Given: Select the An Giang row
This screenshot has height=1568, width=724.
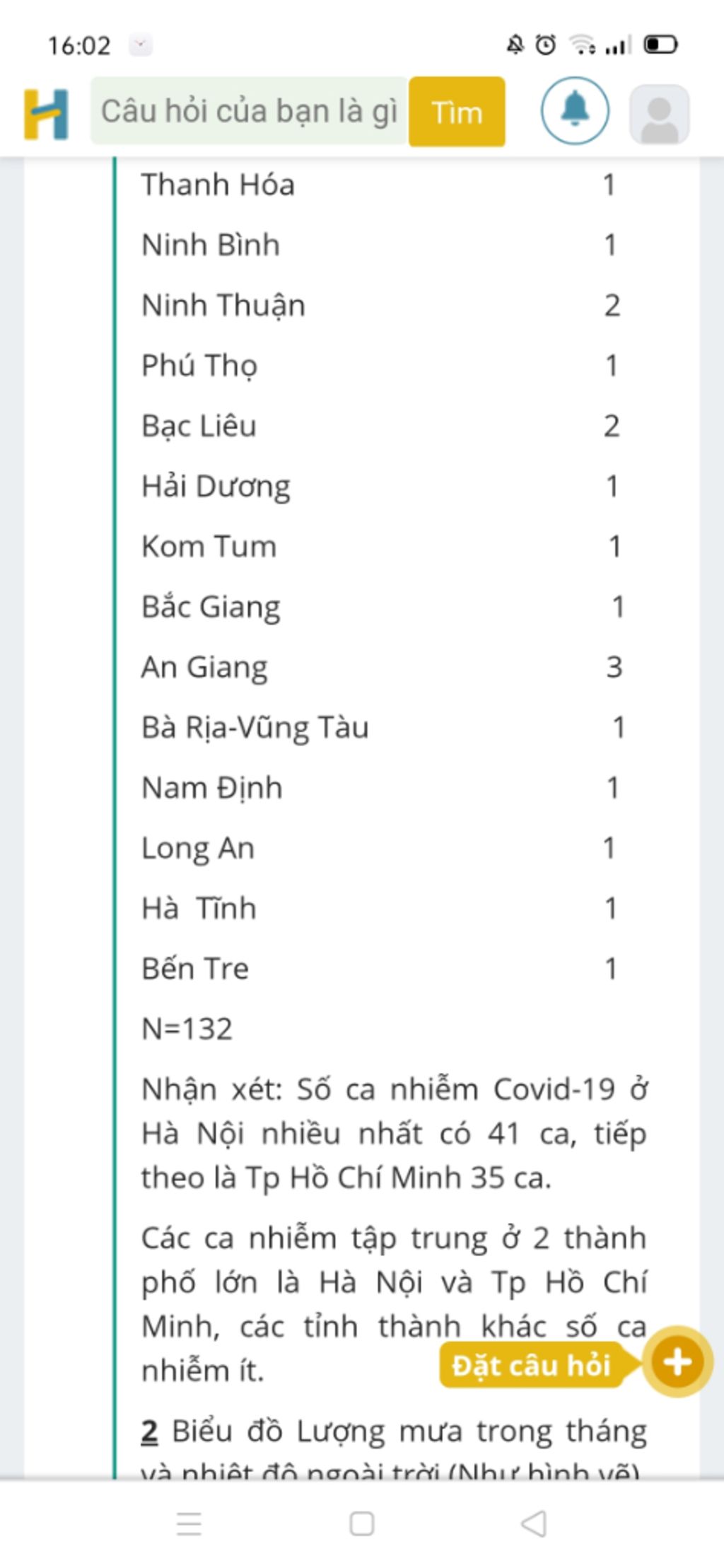Looking at the screenshot, I should pyautogui.click(x=380, y=668).
